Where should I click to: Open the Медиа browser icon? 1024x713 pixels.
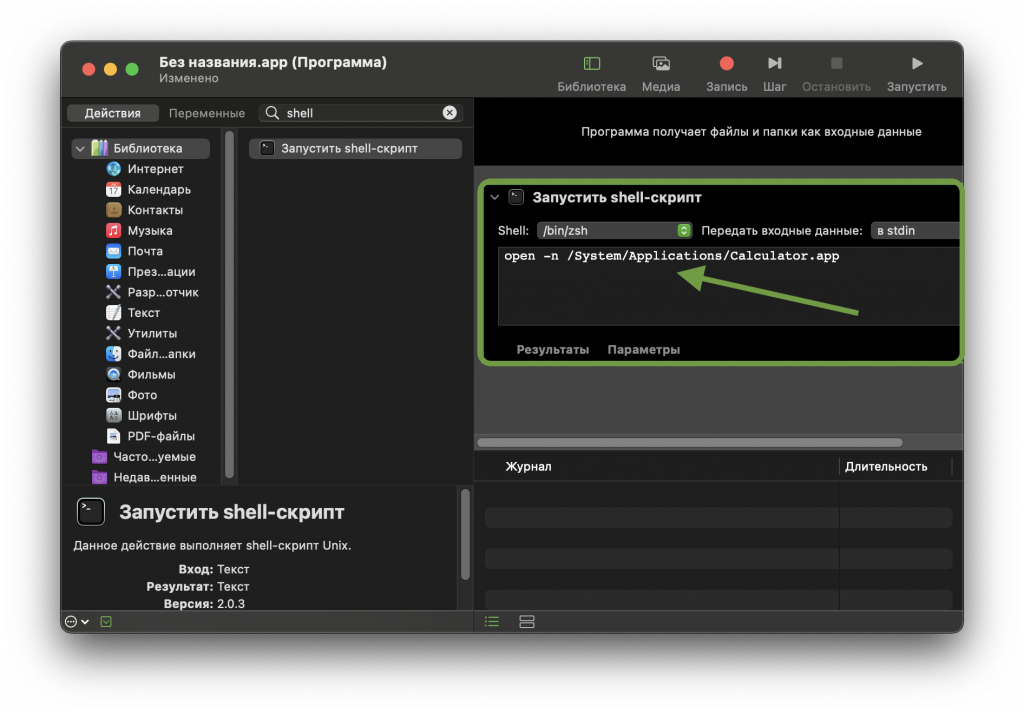(660, 64)
